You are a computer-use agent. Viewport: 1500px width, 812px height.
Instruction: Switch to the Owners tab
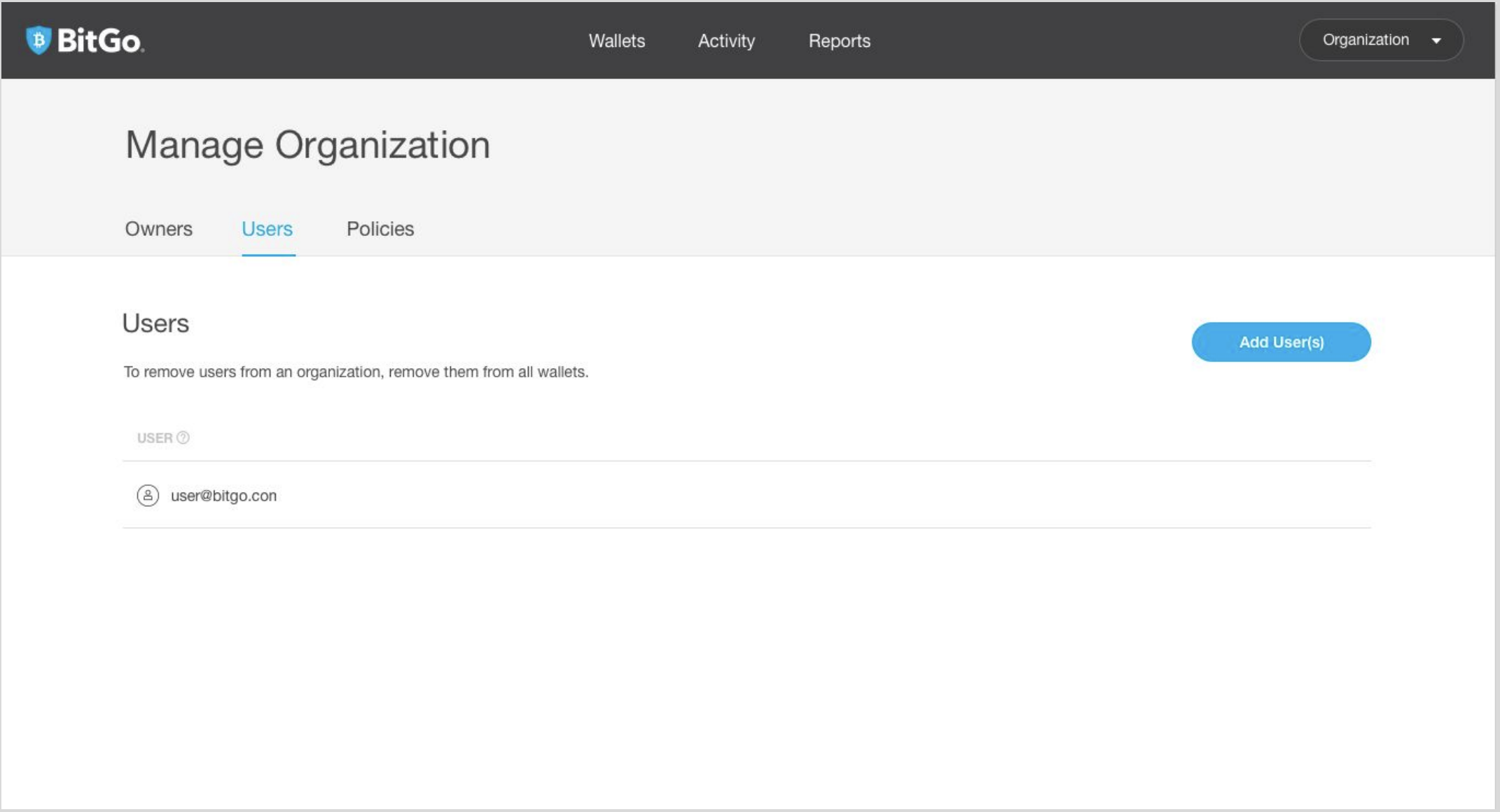coord(158,229)
